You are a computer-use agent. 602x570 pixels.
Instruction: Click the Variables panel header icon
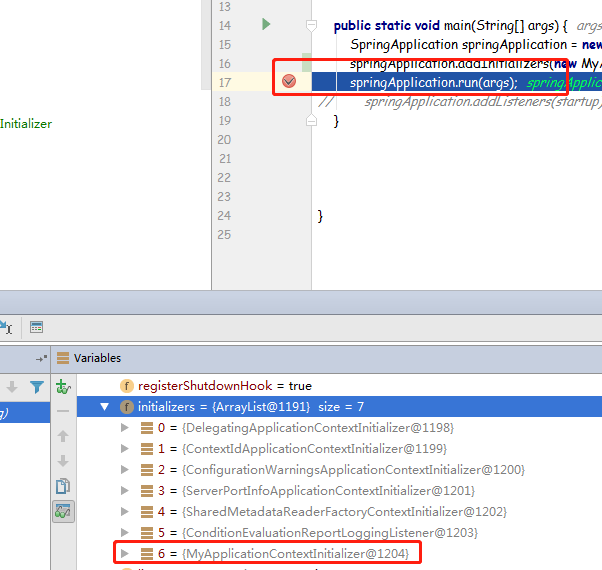pyautogui.click(x=63, y=358)
